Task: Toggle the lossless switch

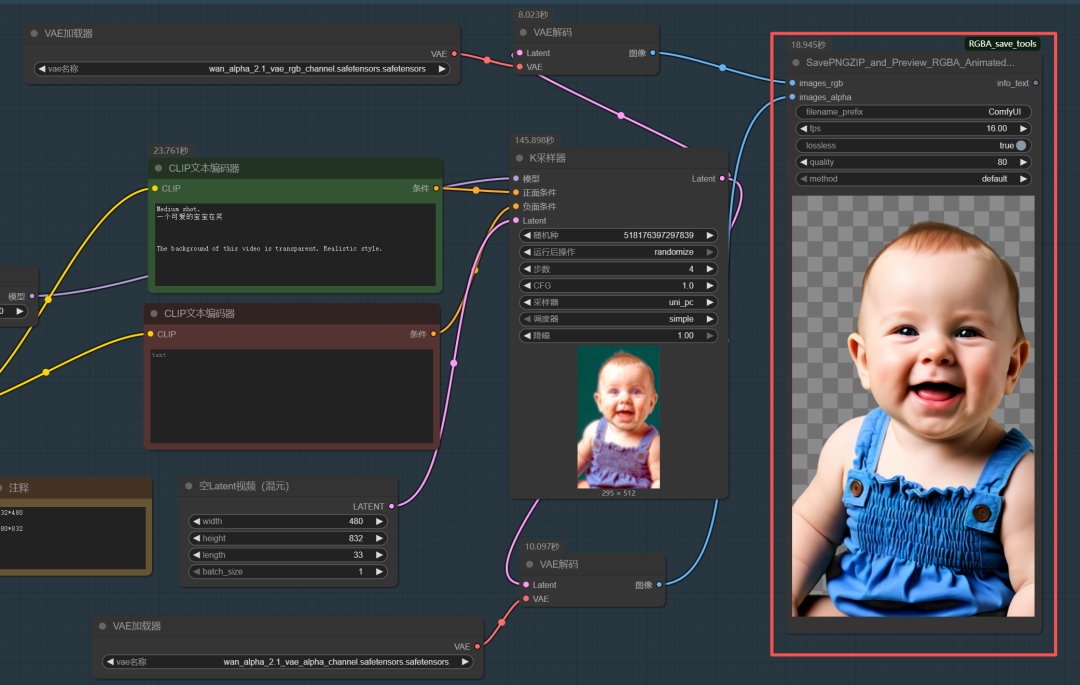Action: [x=1020, y=145]
